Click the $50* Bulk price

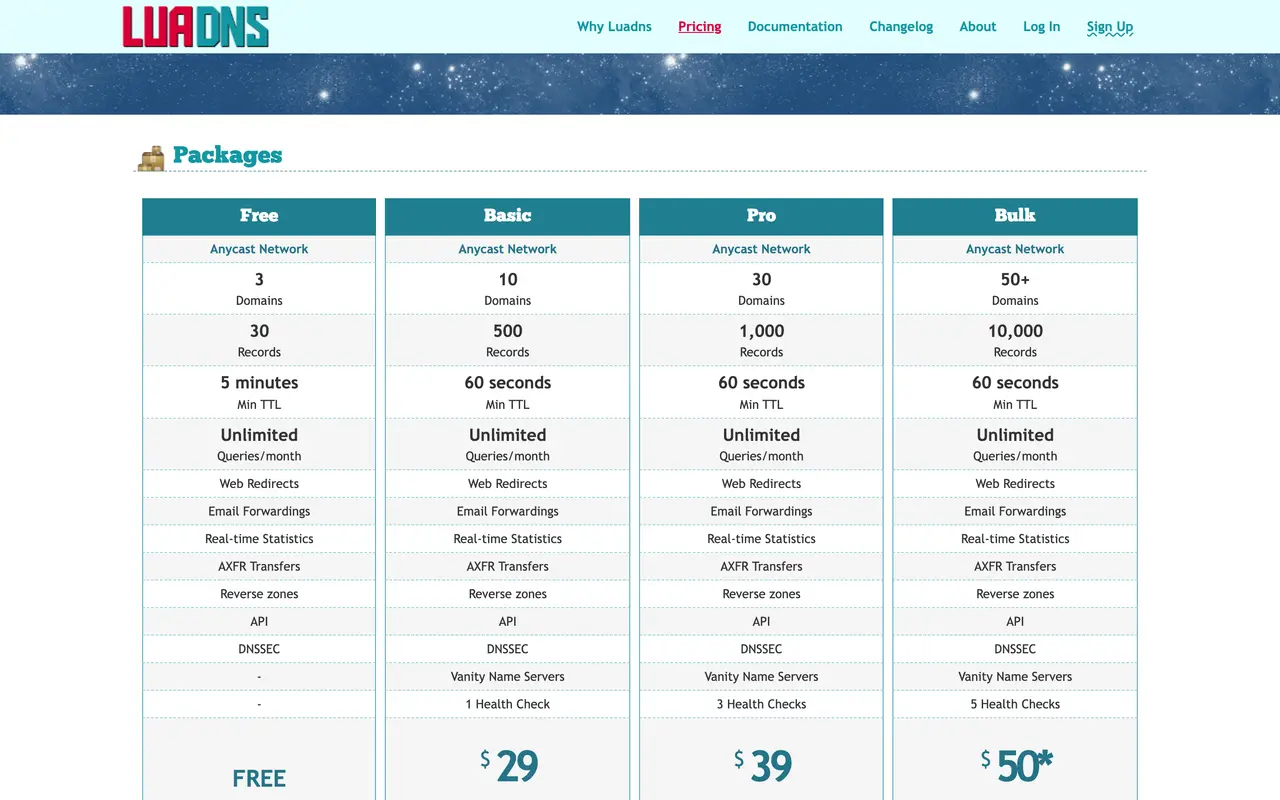1017,766
